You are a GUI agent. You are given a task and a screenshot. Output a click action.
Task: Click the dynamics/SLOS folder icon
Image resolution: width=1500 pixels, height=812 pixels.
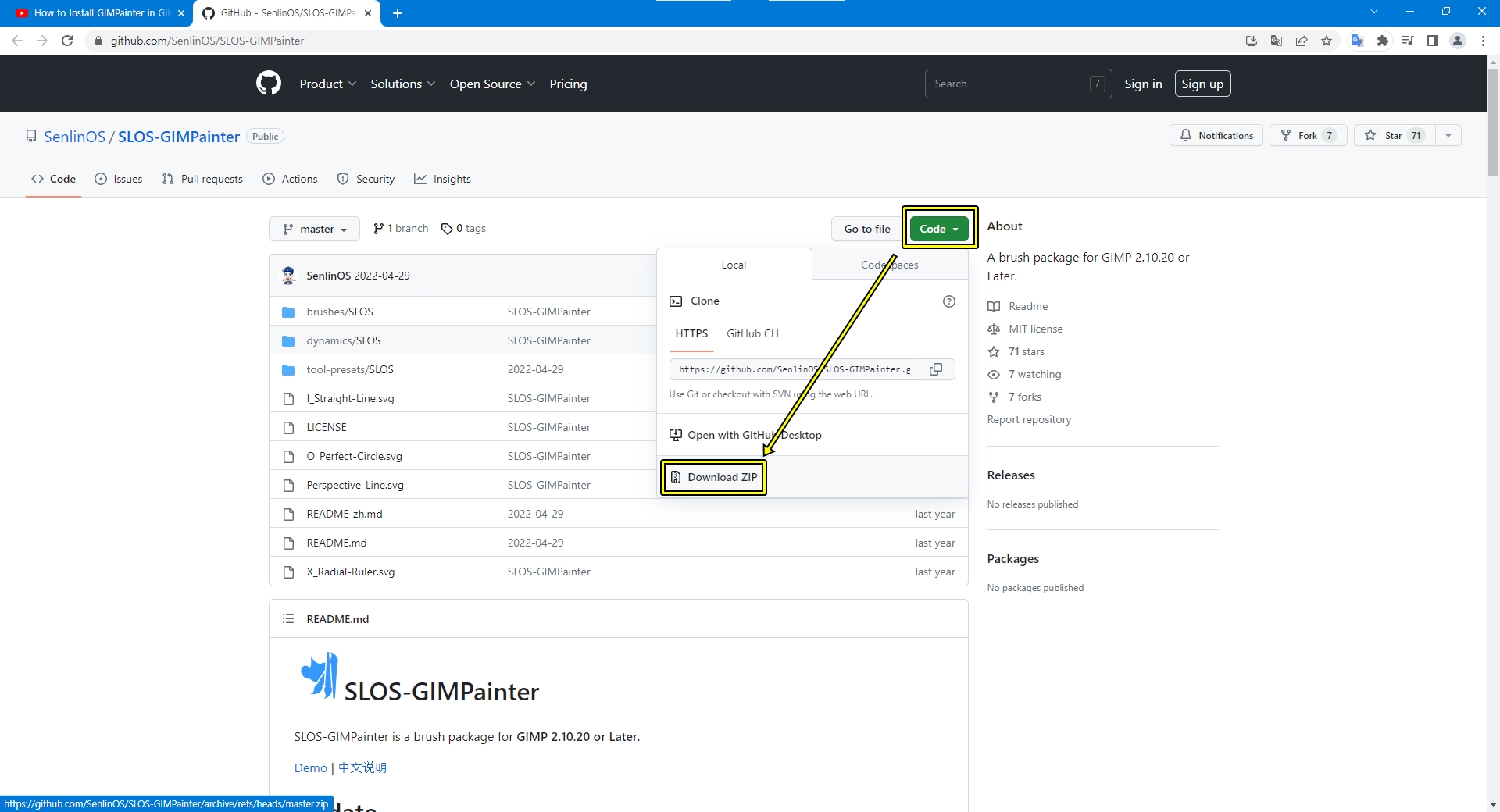click(288, 341)
